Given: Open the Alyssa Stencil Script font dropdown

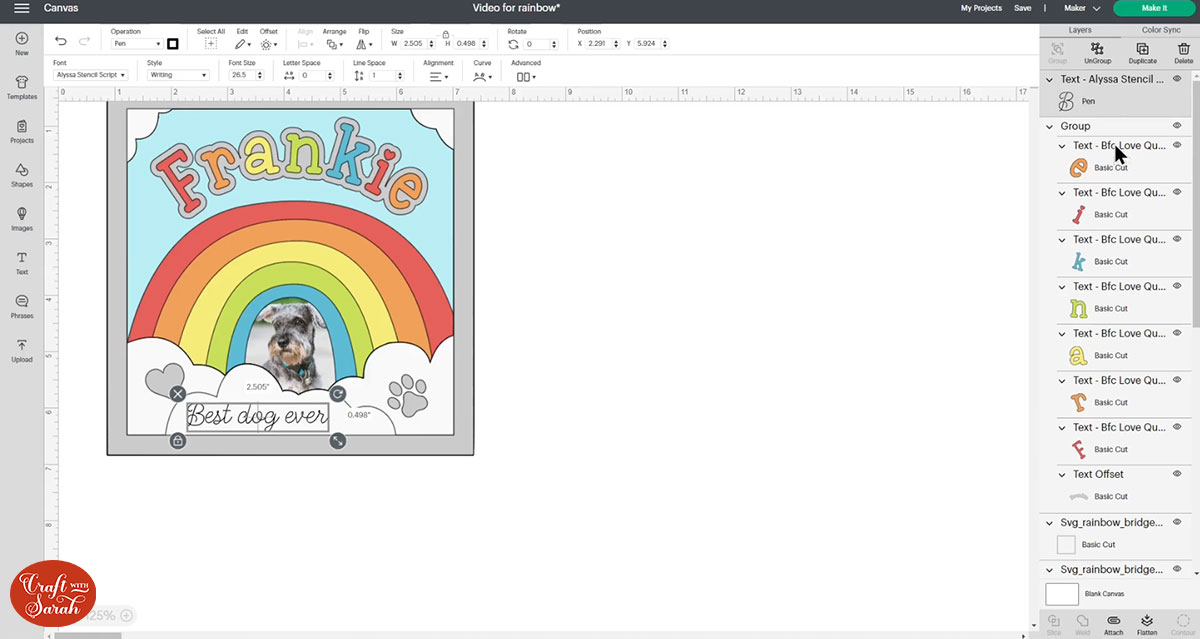Looking at the screenshot, I should click(90, 74).
